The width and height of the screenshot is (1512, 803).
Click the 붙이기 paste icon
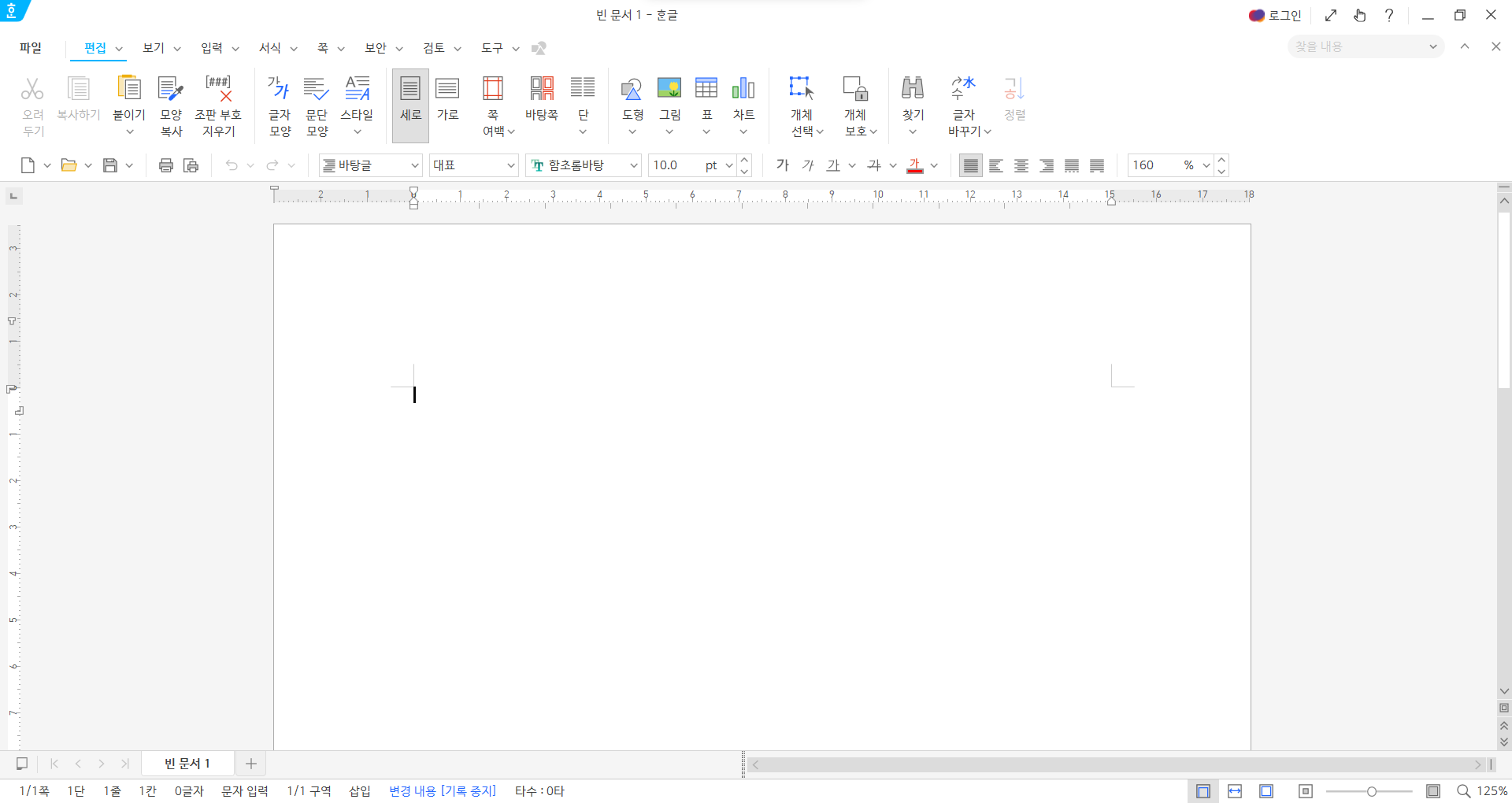(x=128, y=88)
